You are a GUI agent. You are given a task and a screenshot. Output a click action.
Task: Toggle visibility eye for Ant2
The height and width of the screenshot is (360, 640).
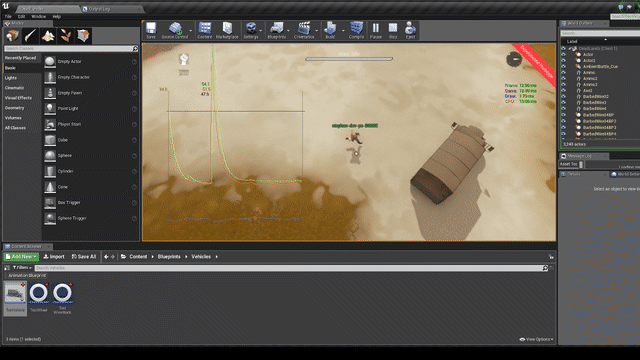tap(564, 91)
